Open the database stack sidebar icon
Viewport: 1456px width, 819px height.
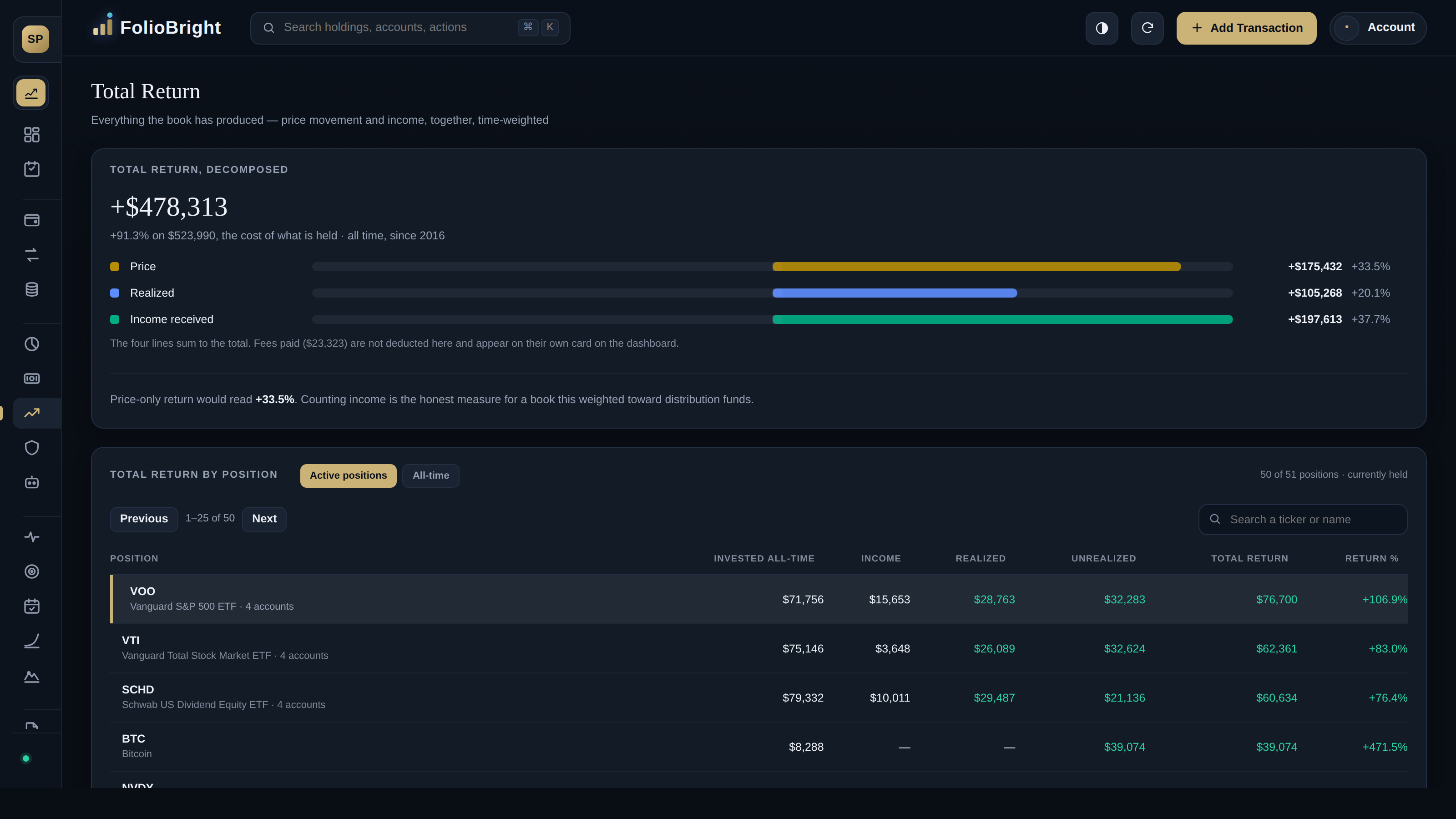(32, 289)
